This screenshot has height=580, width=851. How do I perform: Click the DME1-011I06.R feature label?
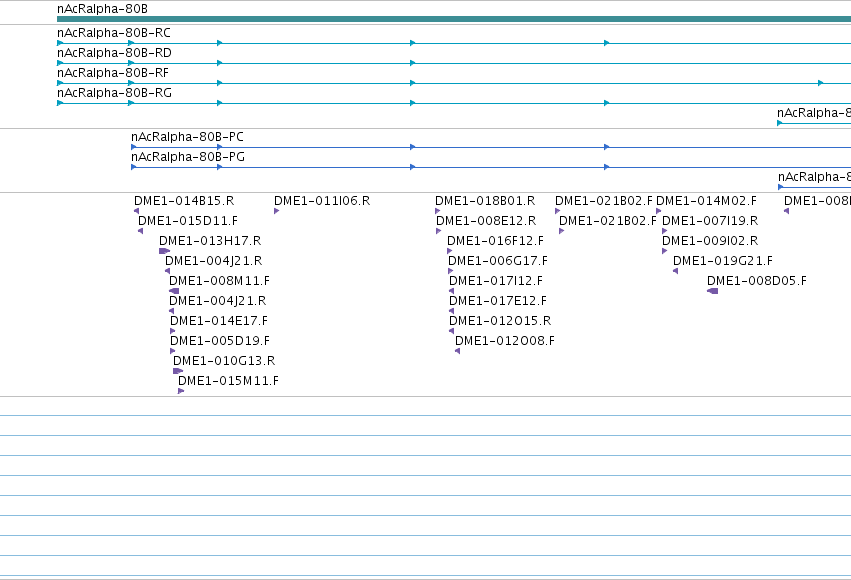pyautogui.click(x=322, y=201)
